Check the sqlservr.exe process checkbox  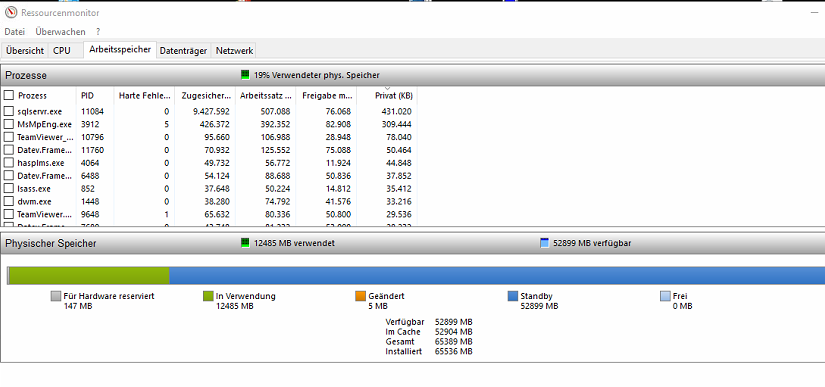(8, 111)
